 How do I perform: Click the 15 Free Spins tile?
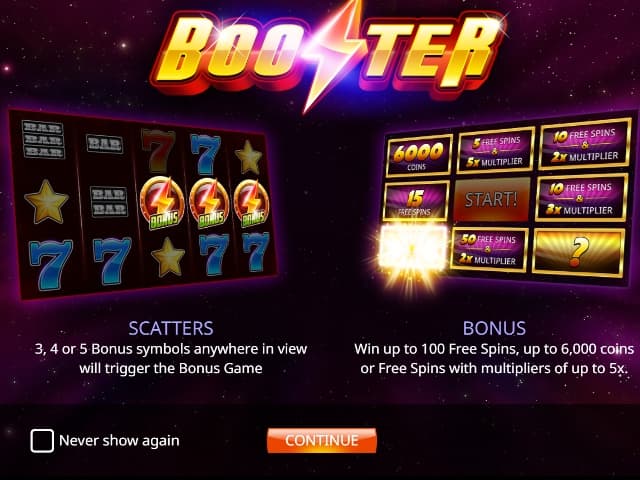pos(416,201)
